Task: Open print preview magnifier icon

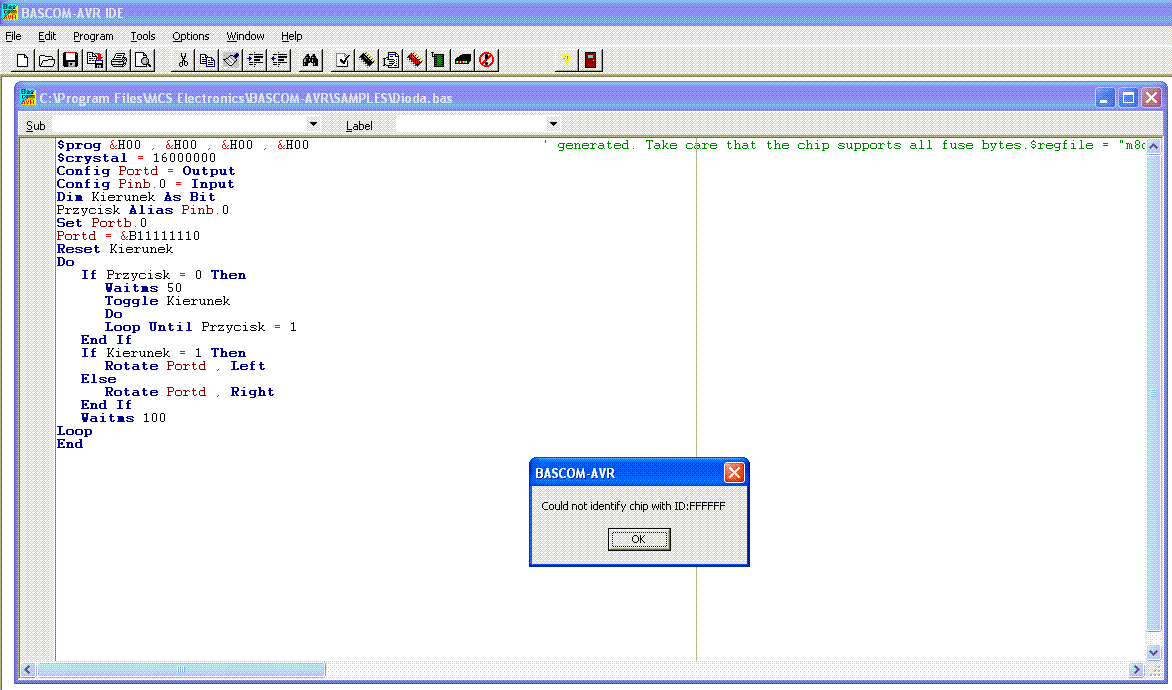Action: [x=143, y=60]
